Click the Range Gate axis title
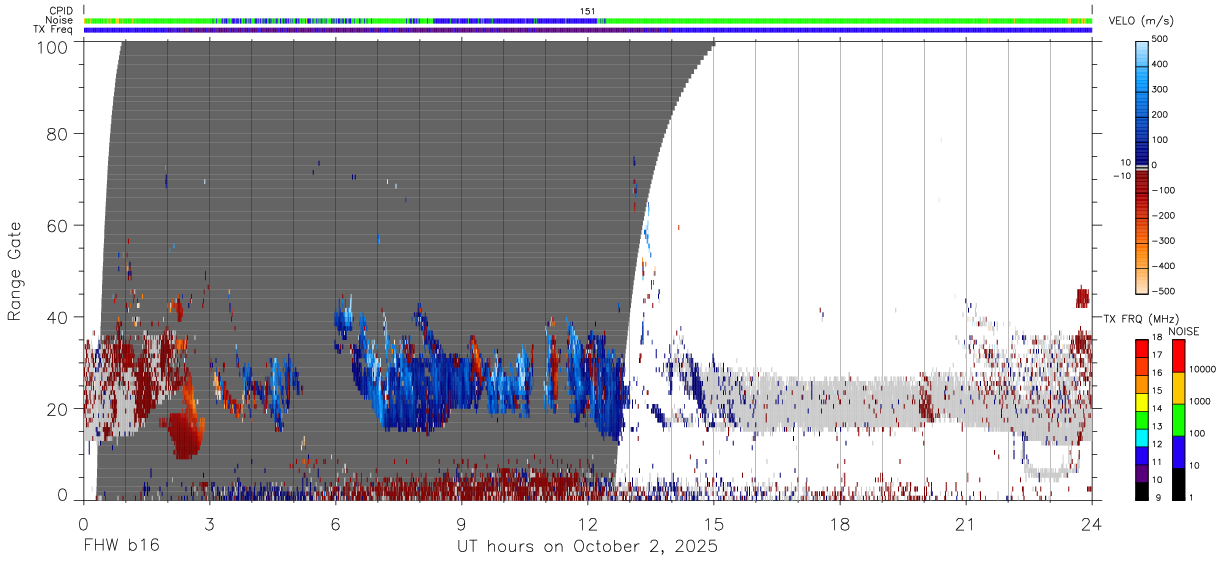The width and height of the screenshot is (1228, 567). 15,271
